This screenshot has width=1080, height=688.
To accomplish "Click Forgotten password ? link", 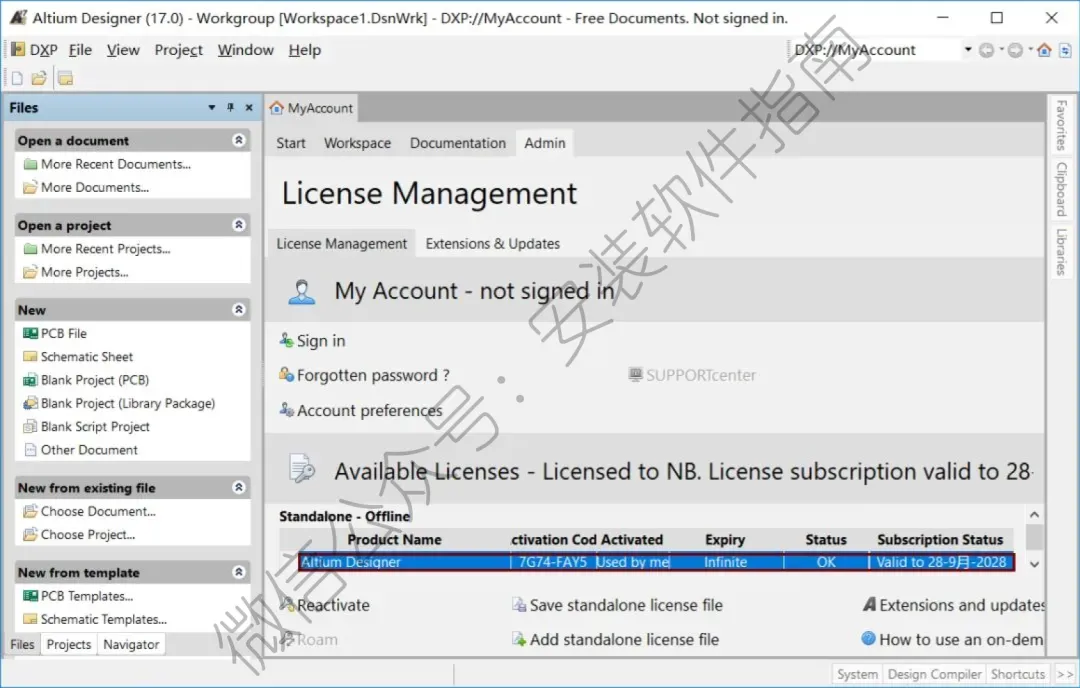I will click(x=373, y=375).
